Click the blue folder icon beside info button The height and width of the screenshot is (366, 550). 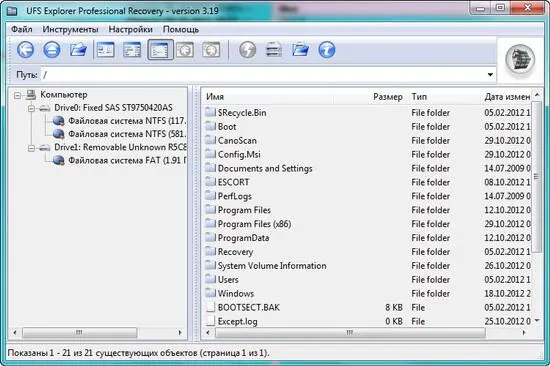(x=300, y=49)
